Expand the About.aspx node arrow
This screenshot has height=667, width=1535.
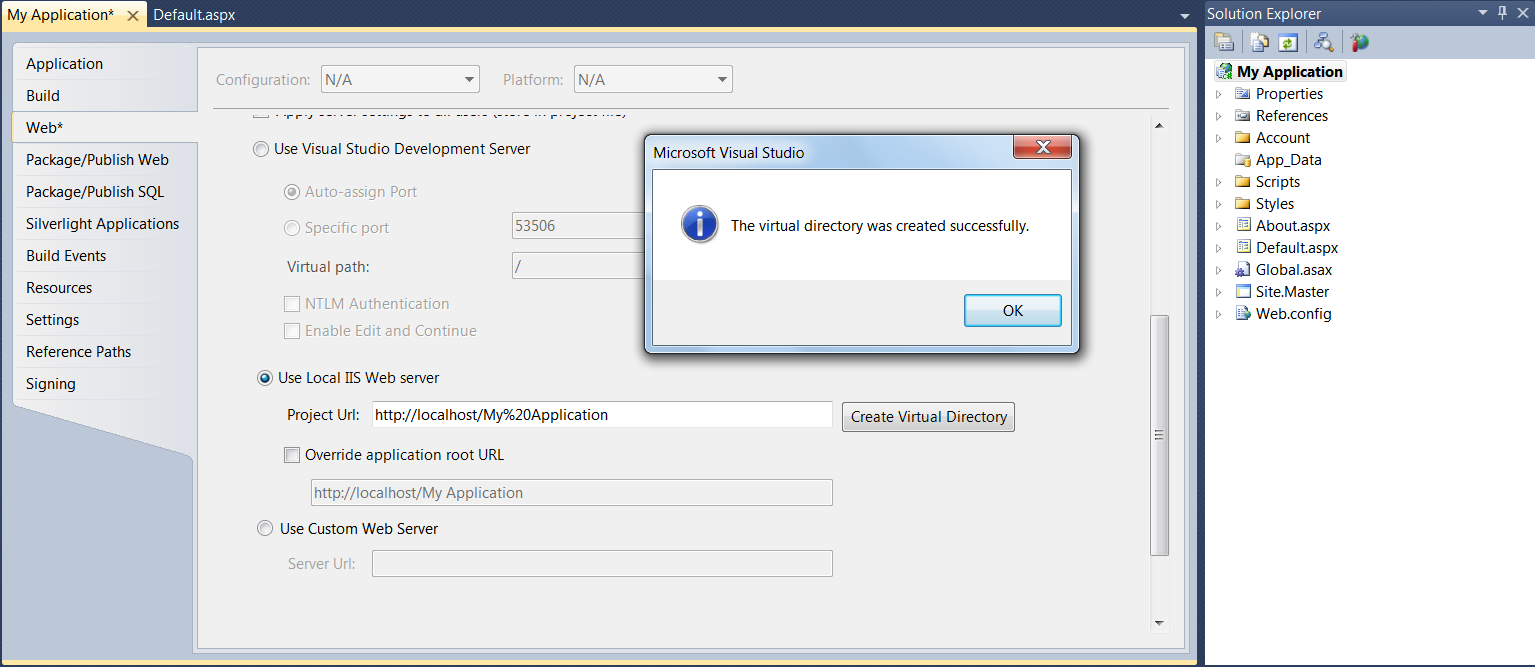pos(1219,226)
